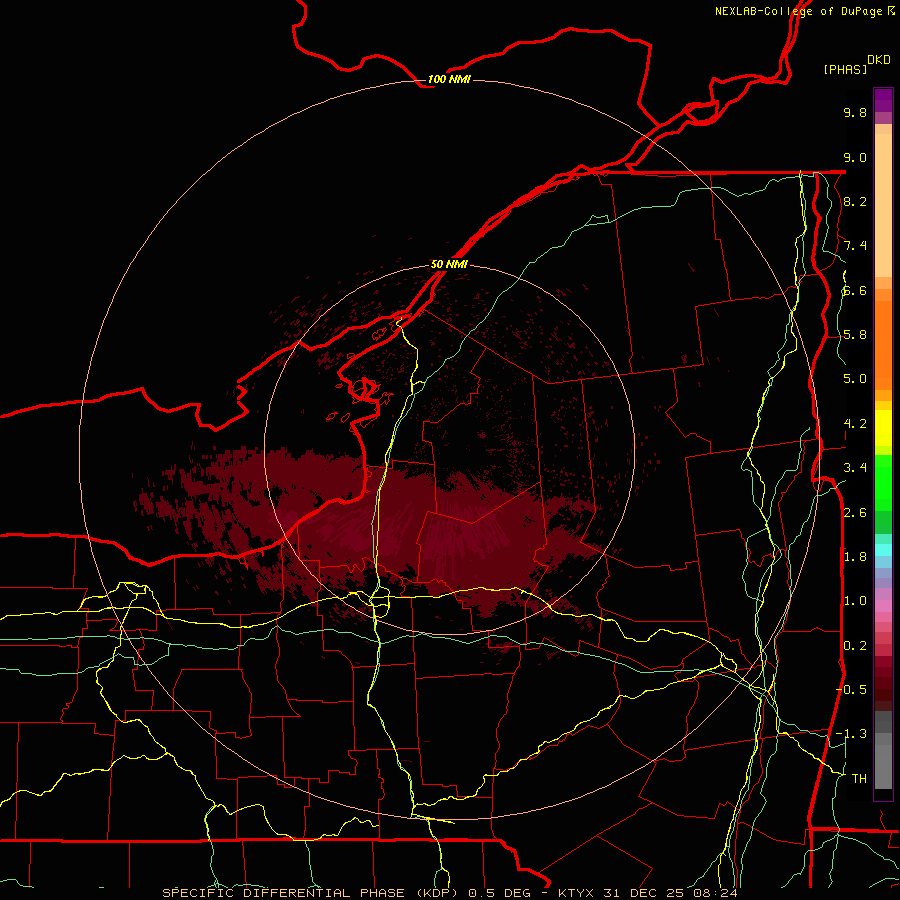900x900 pixels.
Task: Click the bright green segment of the color scale
Action: [883, 483]
